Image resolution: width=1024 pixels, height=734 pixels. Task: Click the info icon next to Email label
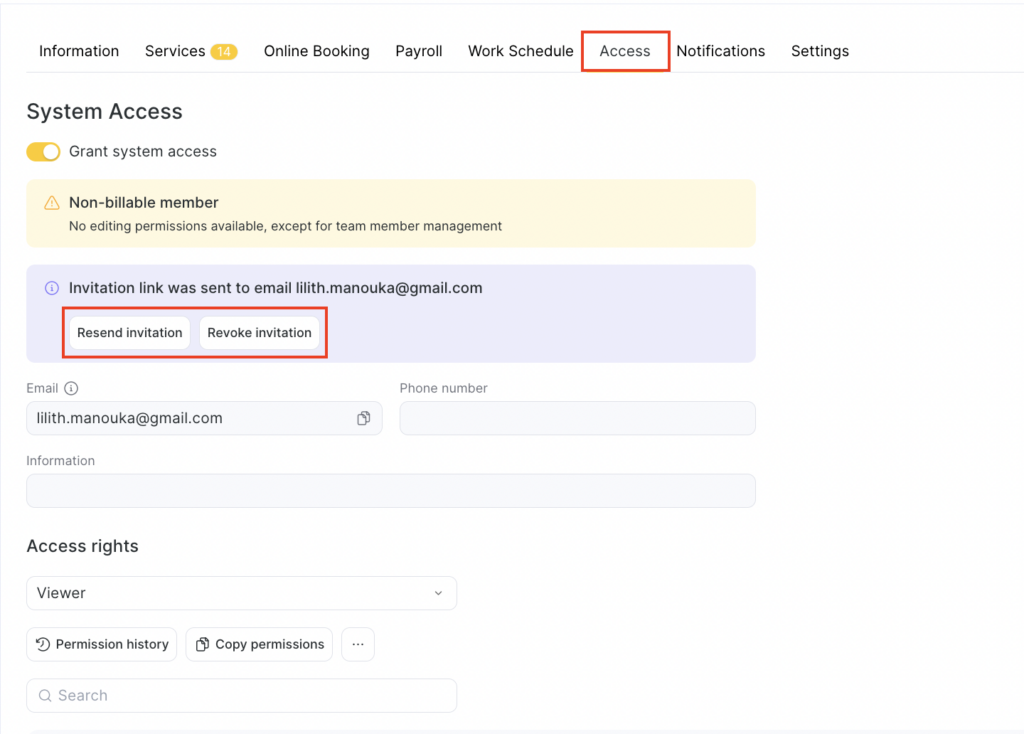[71, 389]
